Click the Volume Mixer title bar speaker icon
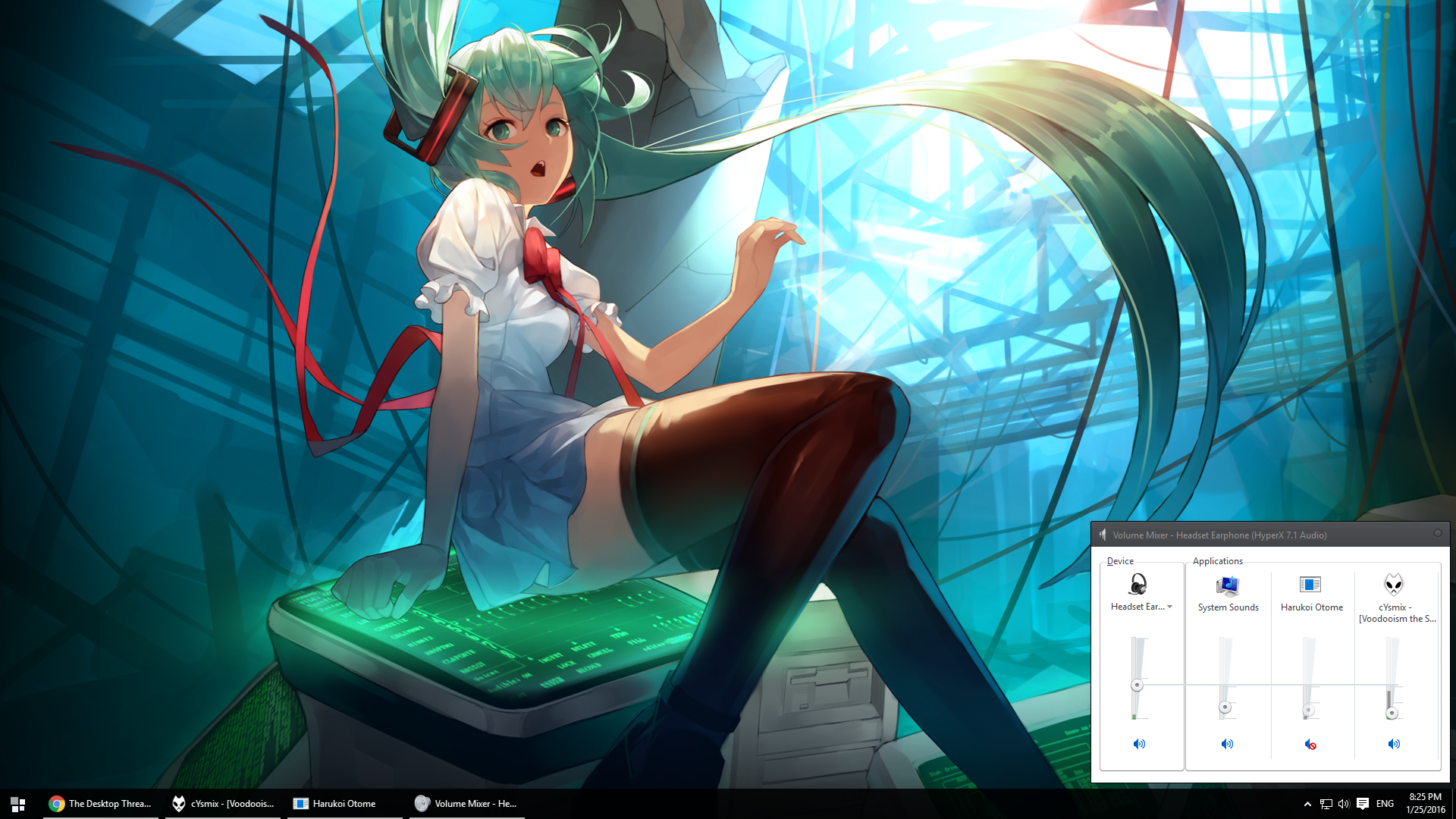This screenshot has height=819, width=1456. point(1103,535)
